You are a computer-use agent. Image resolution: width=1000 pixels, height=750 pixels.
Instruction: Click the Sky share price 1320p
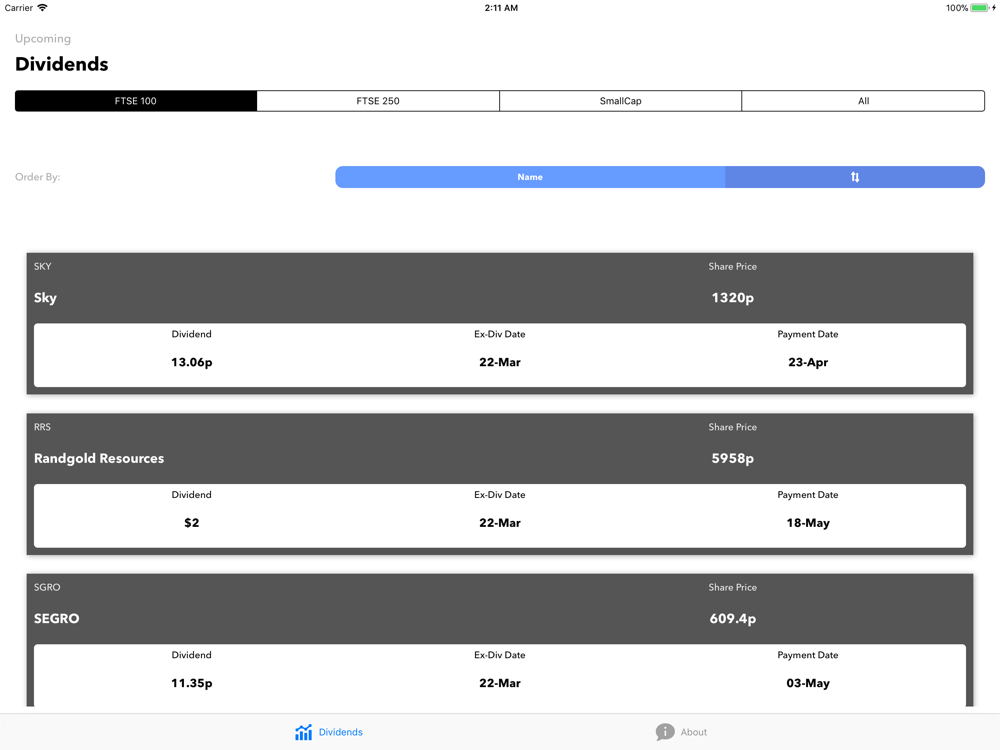point(733,298)
